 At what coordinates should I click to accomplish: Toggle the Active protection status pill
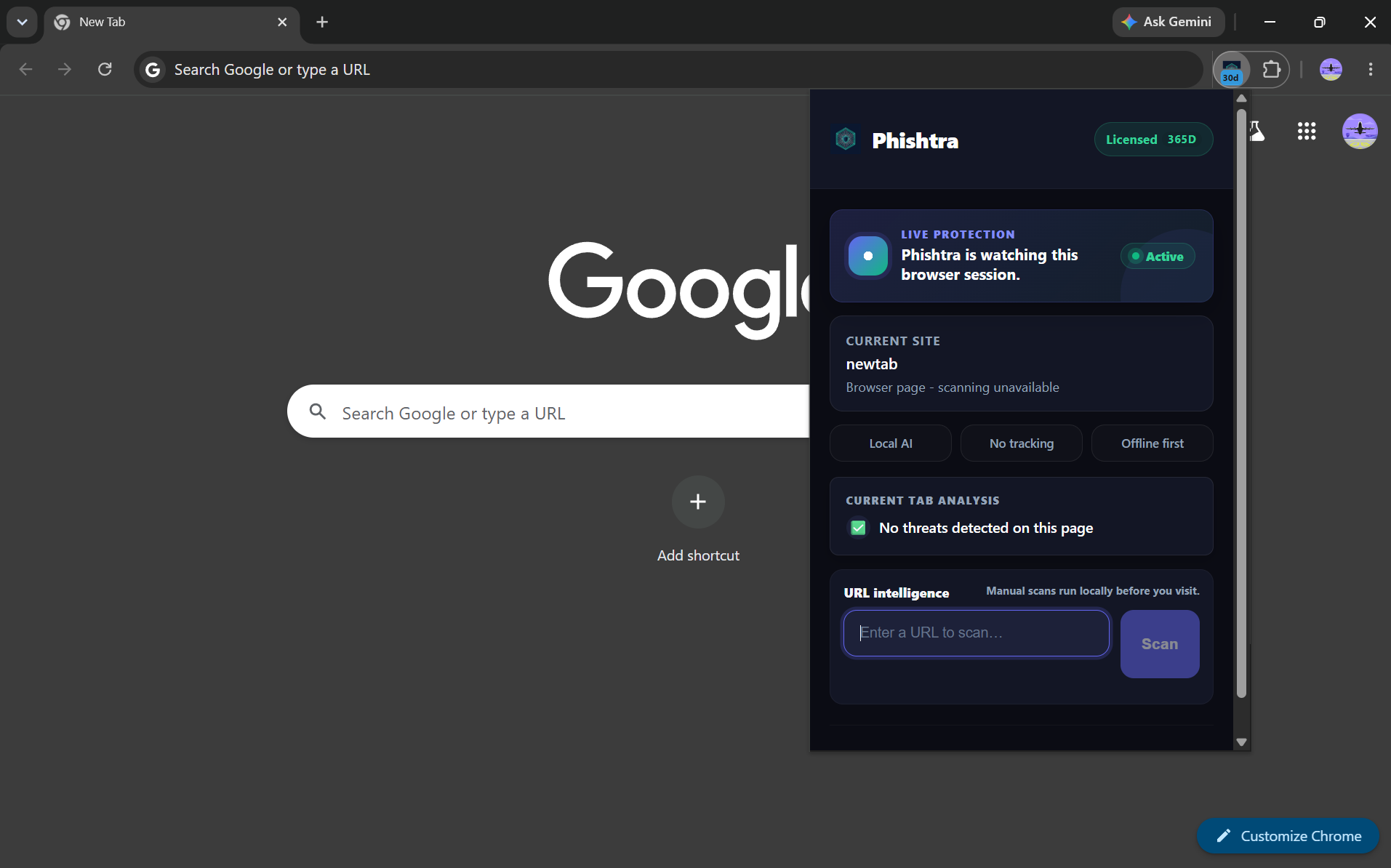point(1158,256)
